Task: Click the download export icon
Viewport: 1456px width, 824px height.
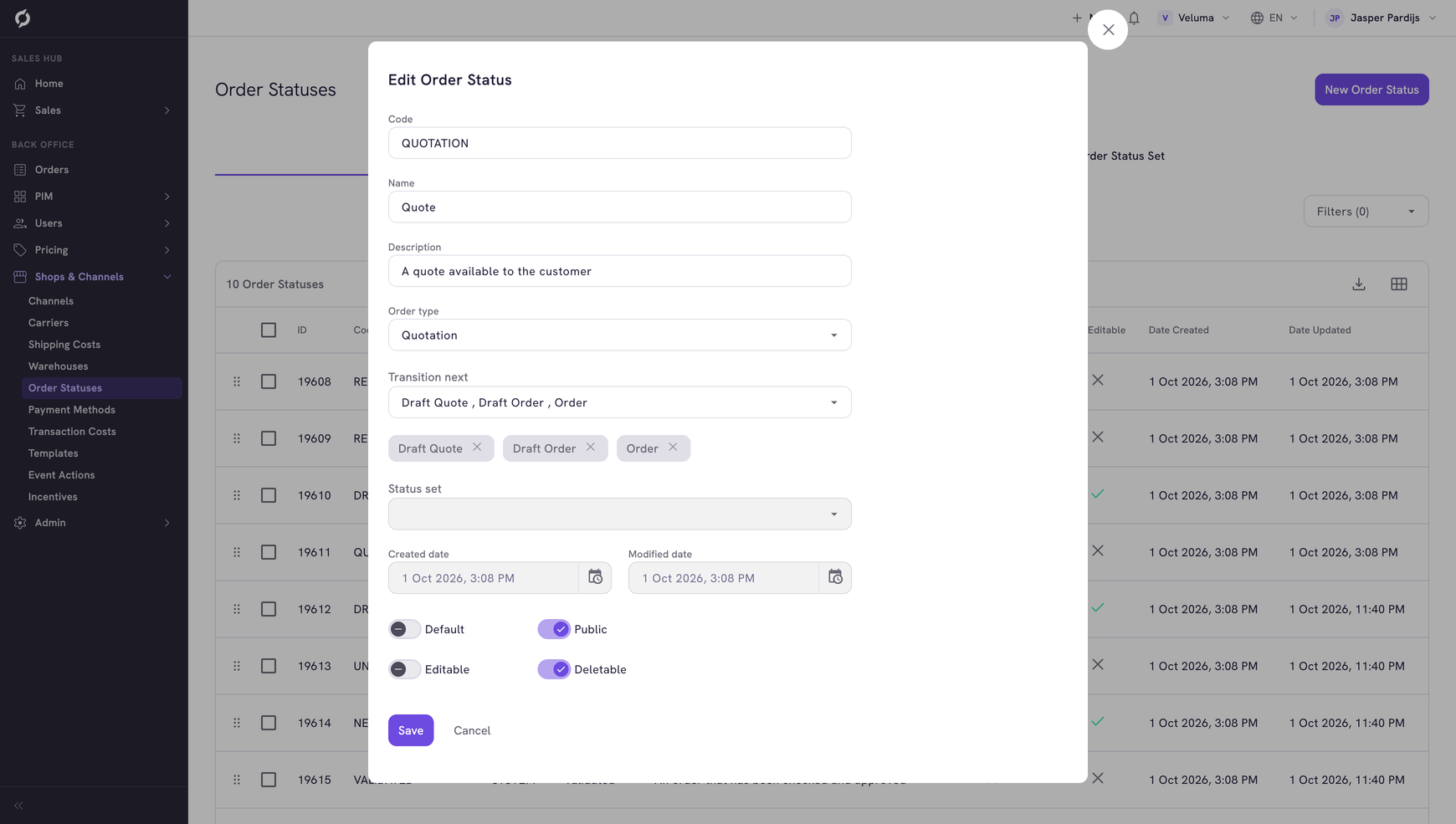Action: tap(1359, 284)
